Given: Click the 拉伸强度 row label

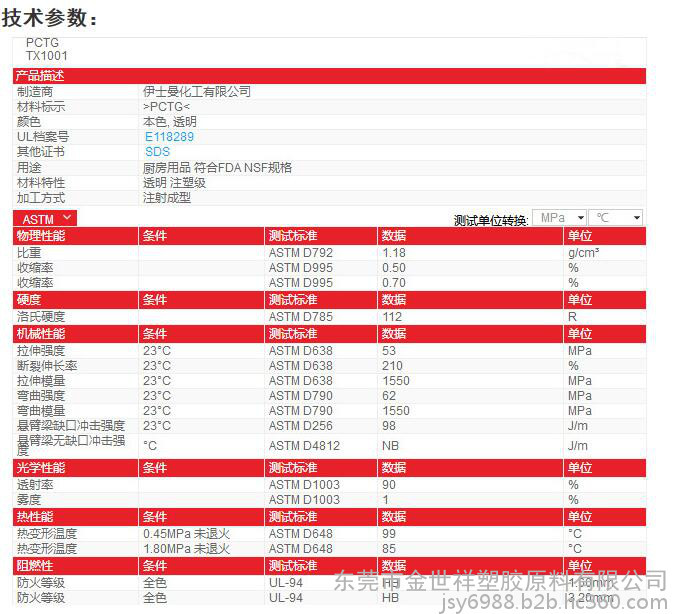Looking at the screenshot, I should (40, 351).
